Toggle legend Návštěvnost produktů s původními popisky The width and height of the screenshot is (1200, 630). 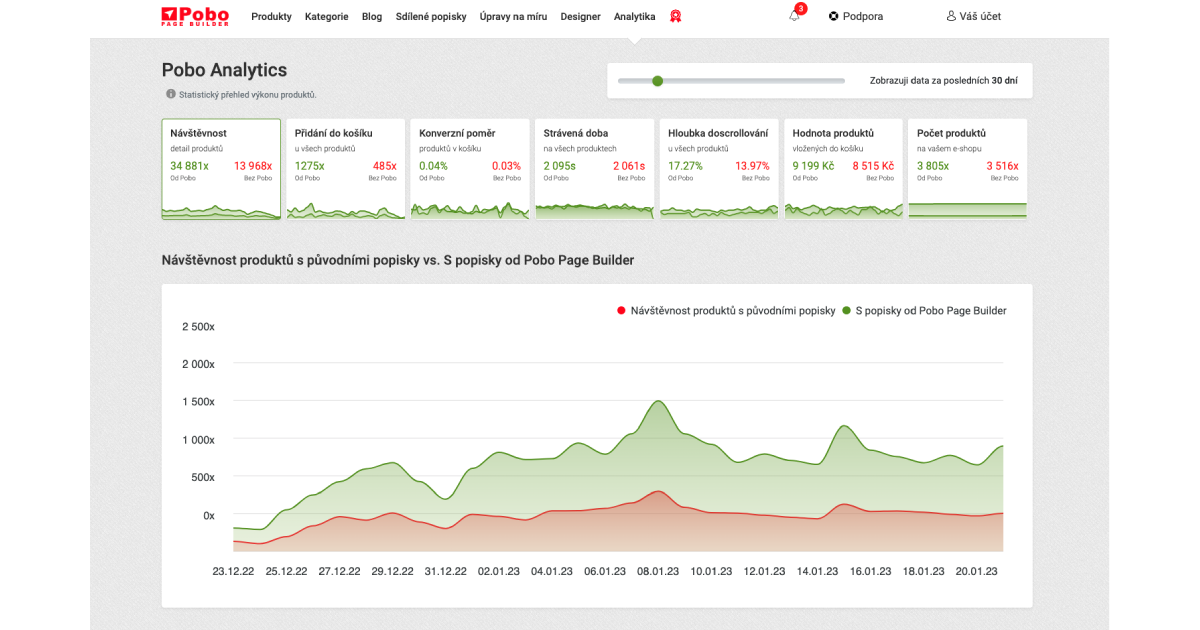click(726, 311)
